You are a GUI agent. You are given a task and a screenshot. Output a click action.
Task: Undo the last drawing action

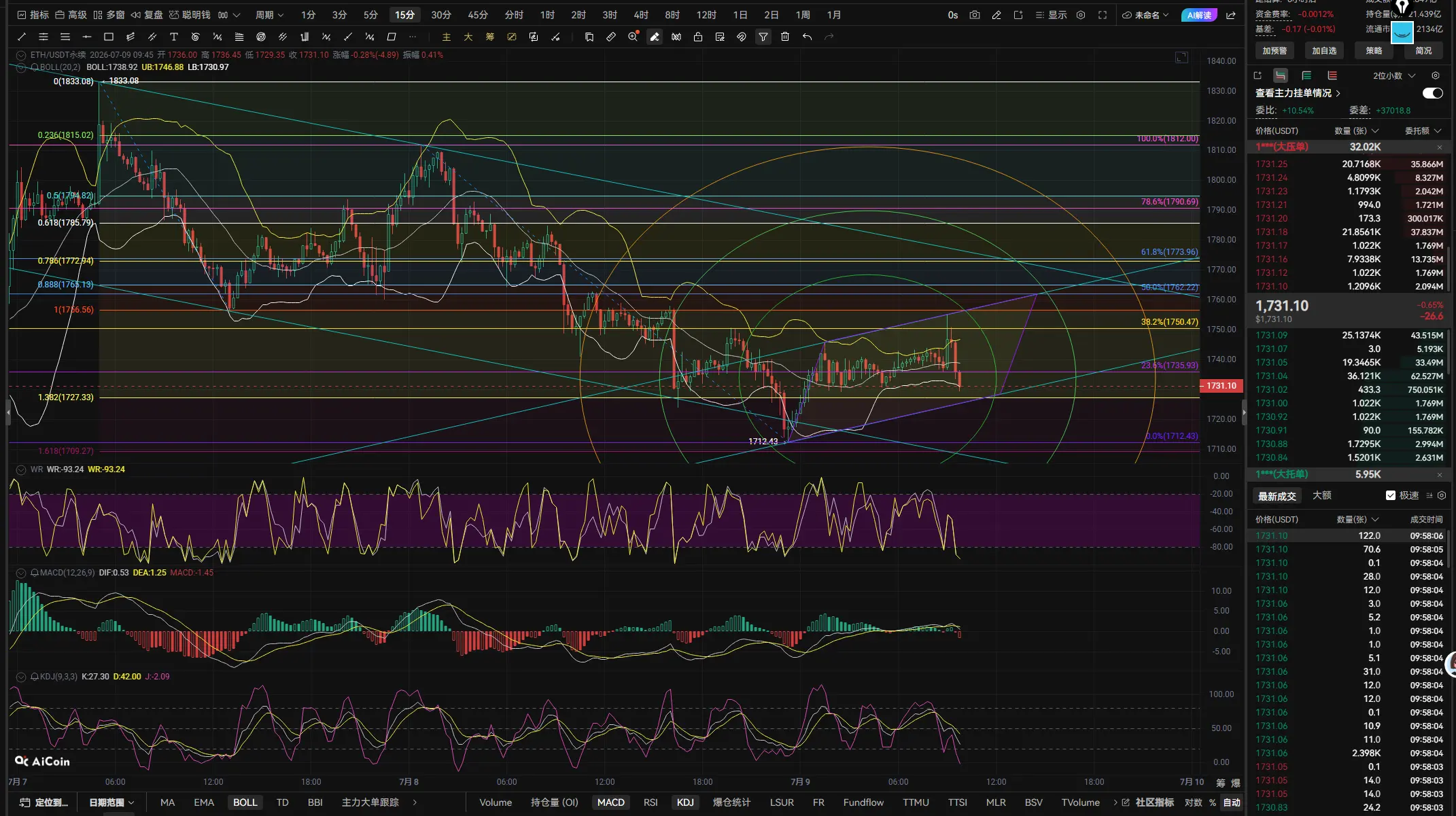coord(807,37)
